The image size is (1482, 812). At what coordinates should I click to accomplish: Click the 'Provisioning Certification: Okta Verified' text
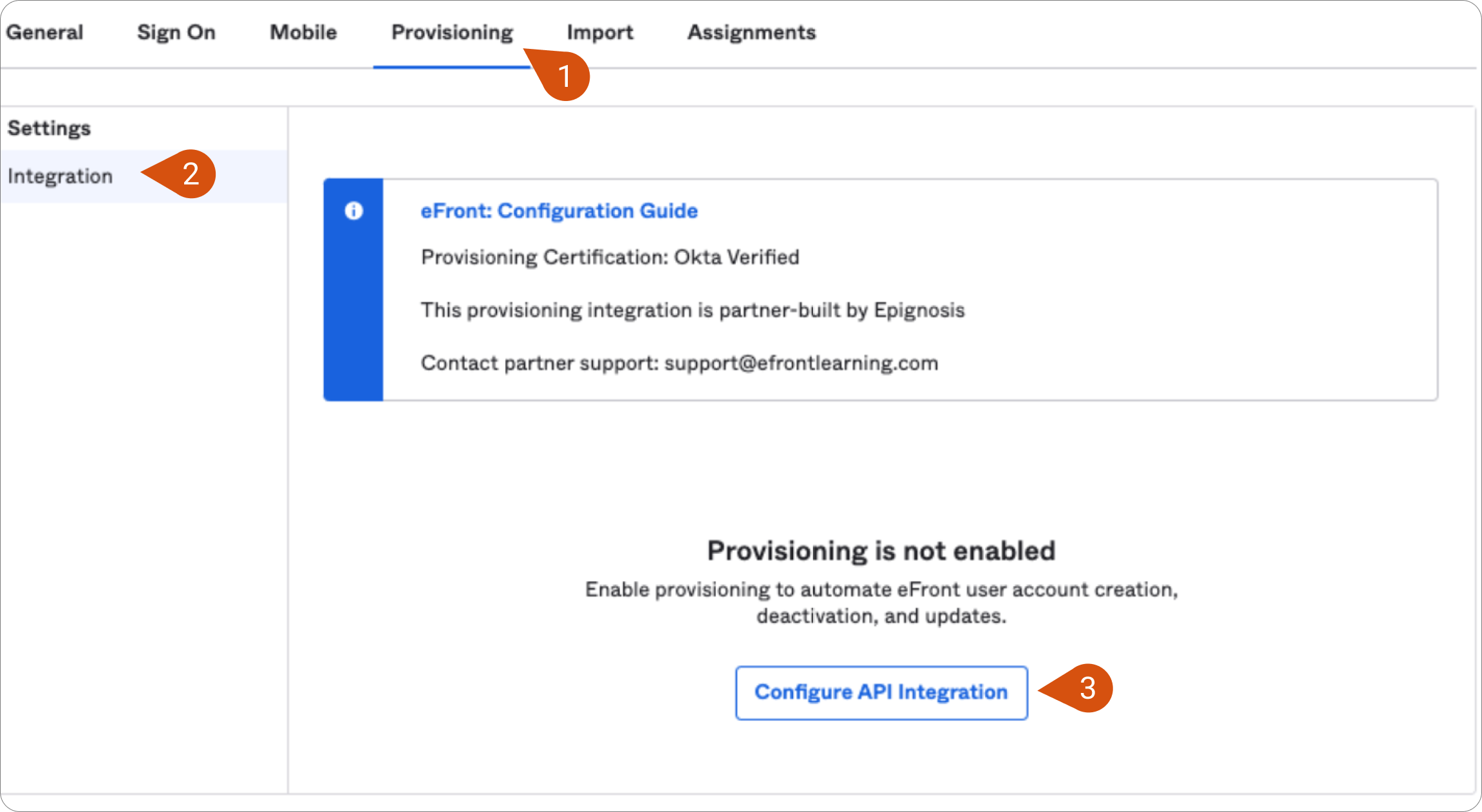pos(610,257)
